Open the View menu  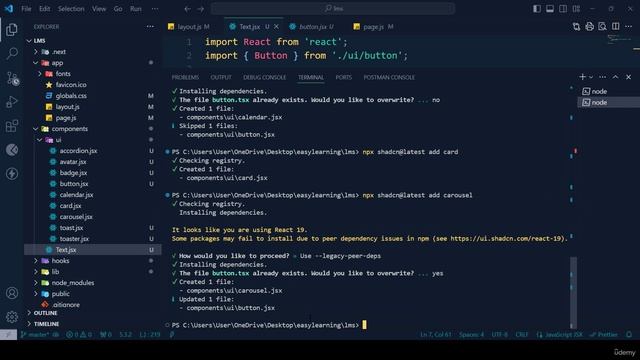tap(99, 9)
